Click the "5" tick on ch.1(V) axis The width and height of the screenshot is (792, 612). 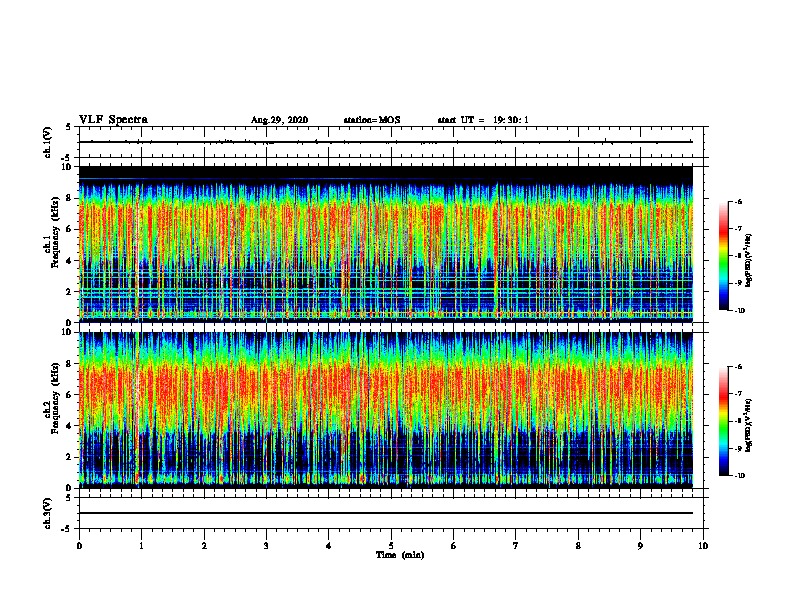pyautogui.click(x=68, y=127)
